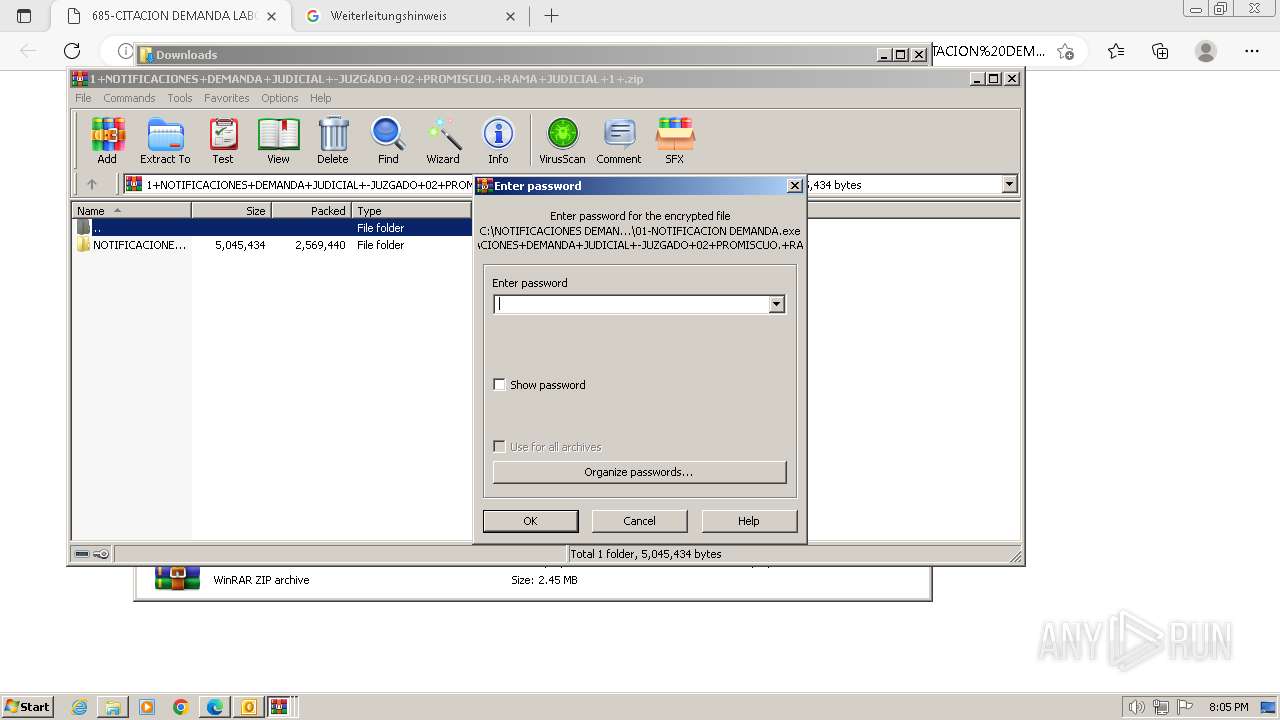Click the Comment toolbar icon

[619, 140]
